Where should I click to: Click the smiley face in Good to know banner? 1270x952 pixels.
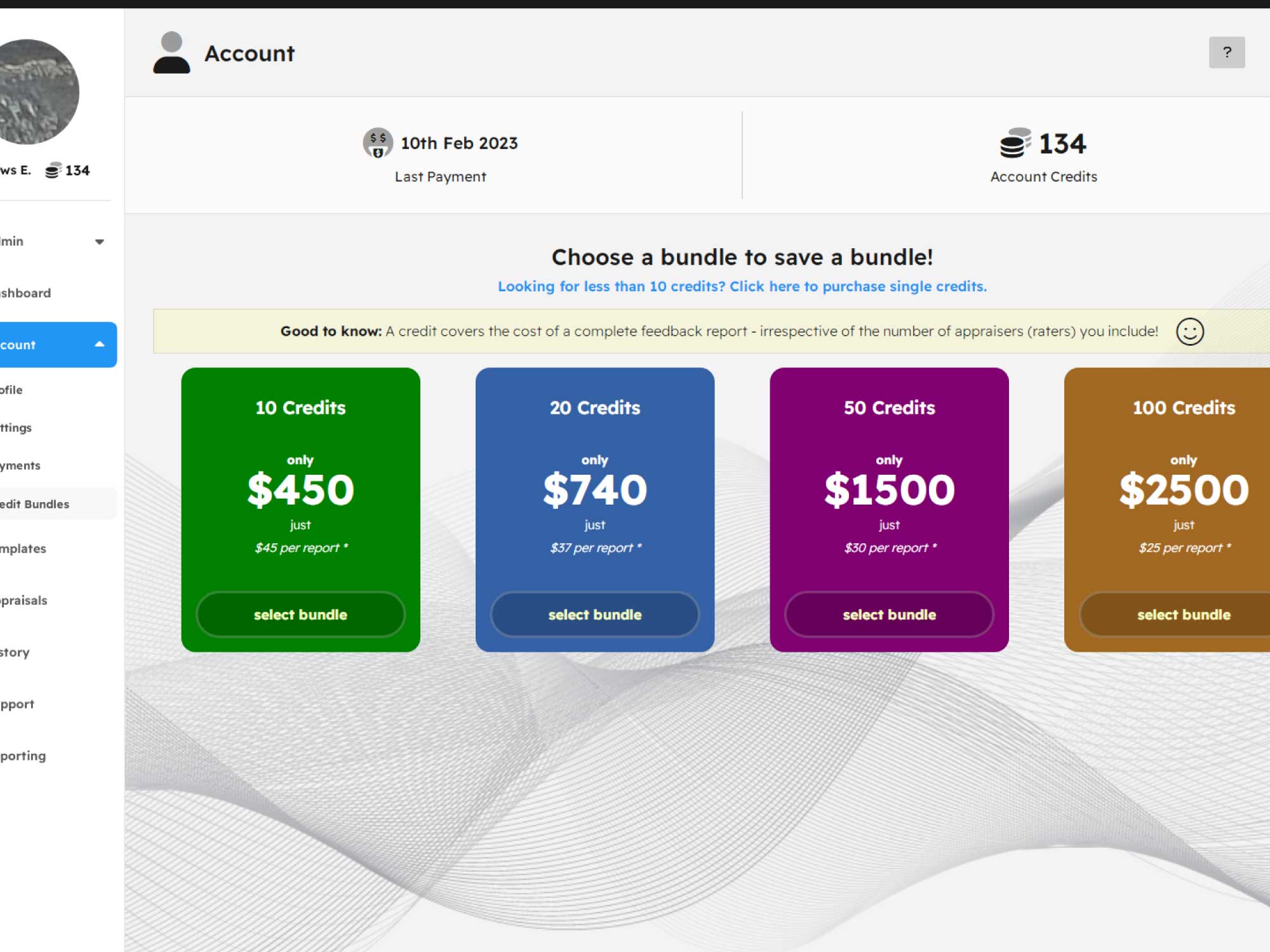tap(1189, 331)
